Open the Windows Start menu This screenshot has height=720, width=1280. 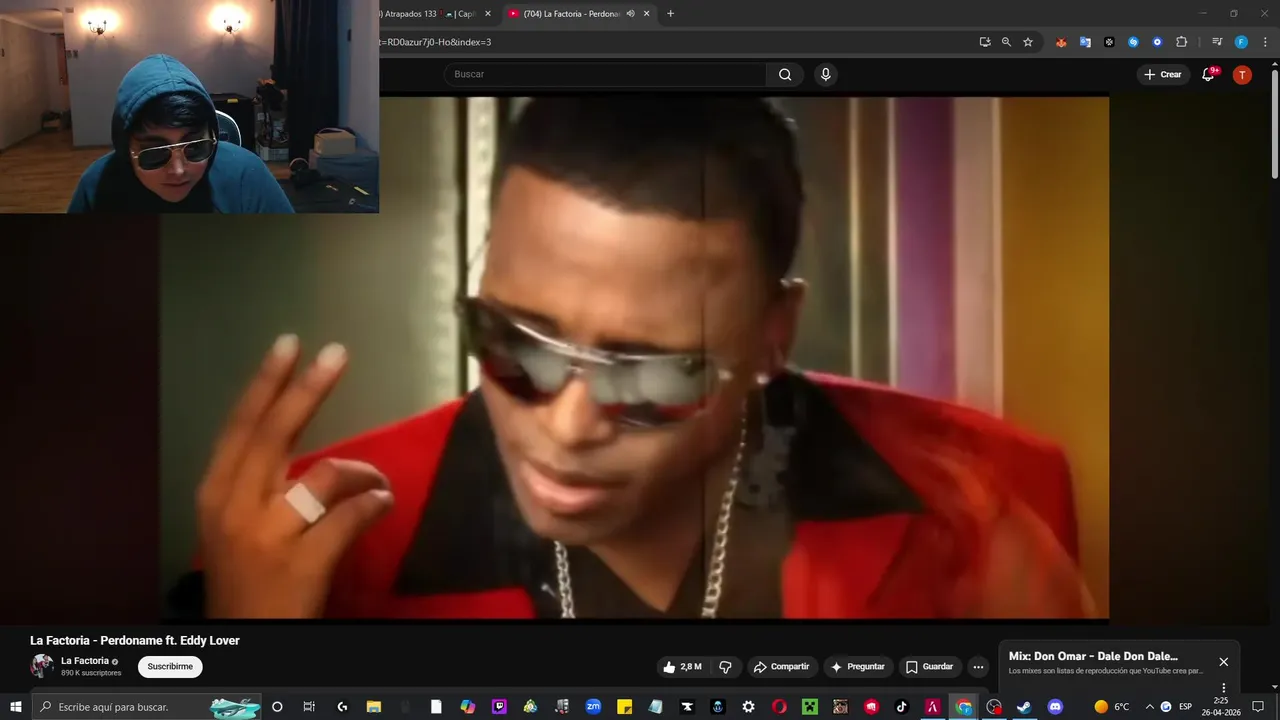(x=16, y=707)
